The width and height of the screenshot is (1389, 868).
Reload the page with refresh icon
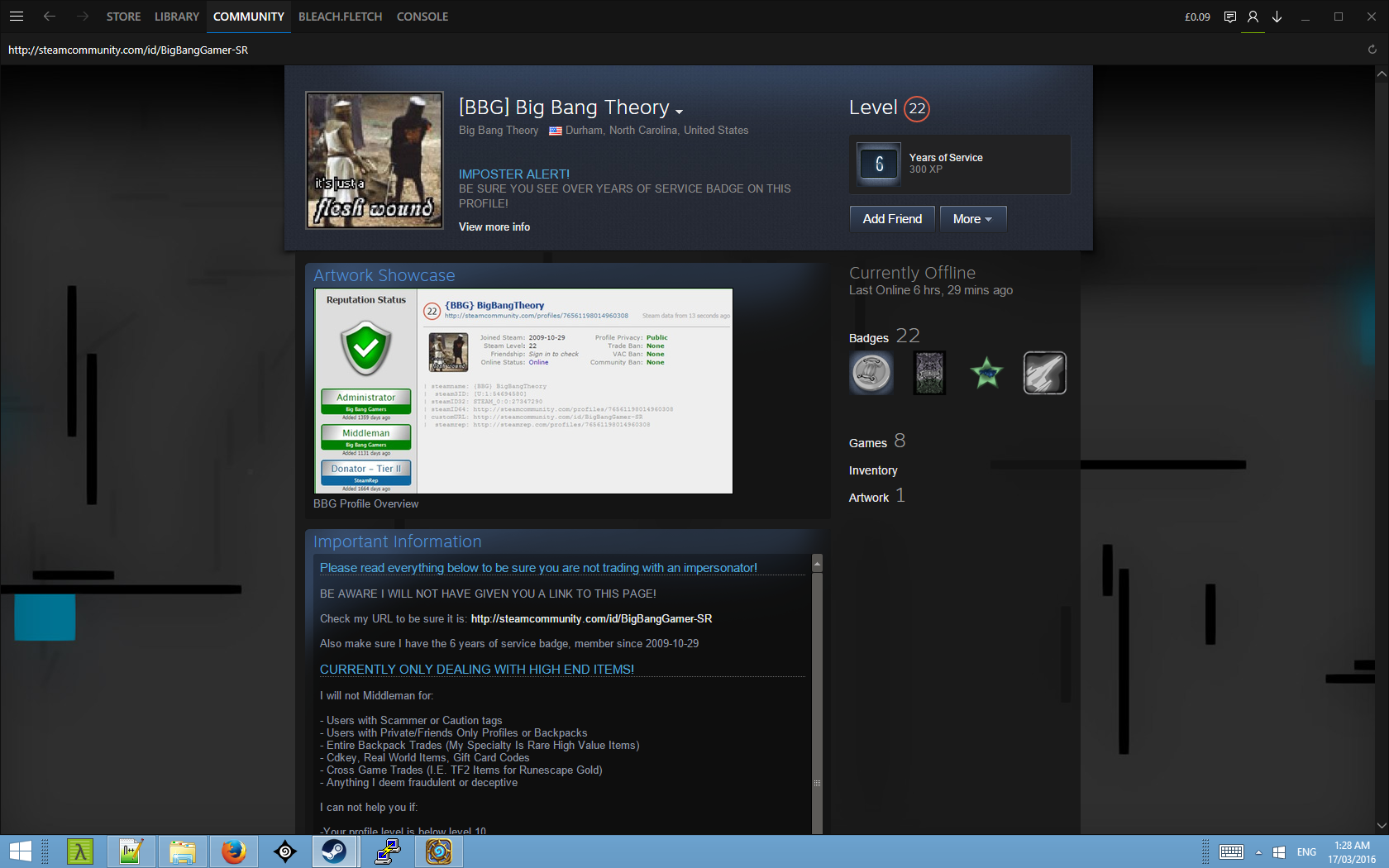[1372, 50]
